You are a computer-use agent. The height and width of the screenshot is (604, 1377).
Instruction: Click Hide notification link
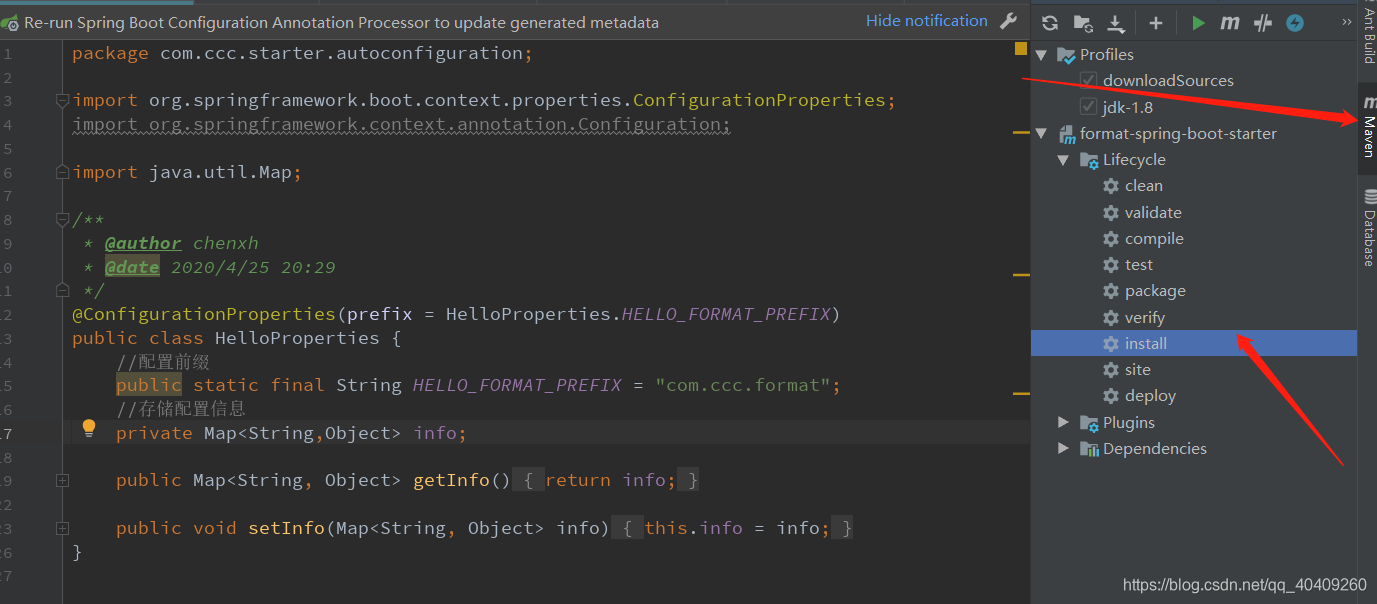[x=926, y=21]
